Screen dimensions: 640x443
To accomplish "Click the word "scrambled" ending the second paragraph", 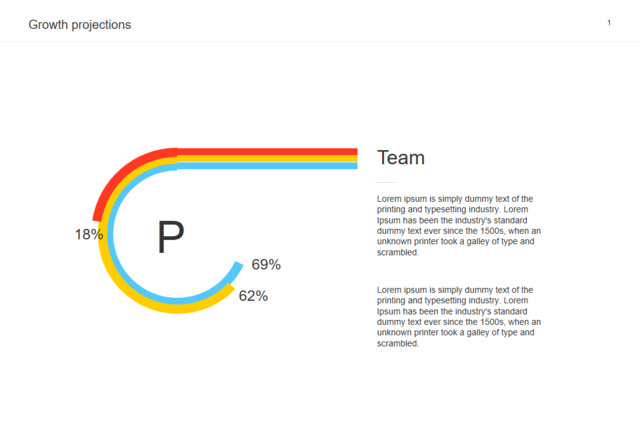I will point(397,344).
